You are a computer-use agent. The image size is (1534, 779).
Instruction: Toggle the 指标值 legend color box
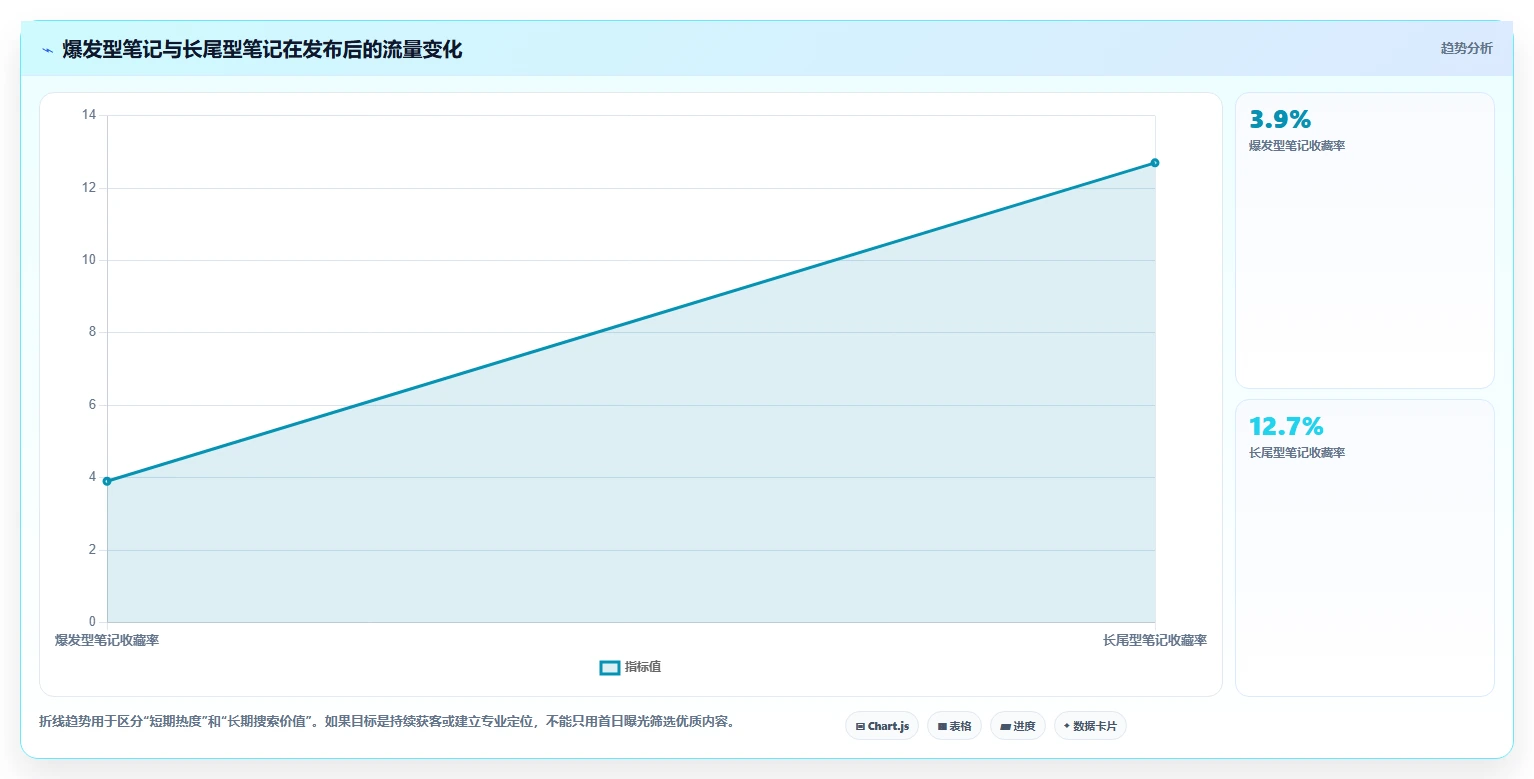tap(609, 668)
